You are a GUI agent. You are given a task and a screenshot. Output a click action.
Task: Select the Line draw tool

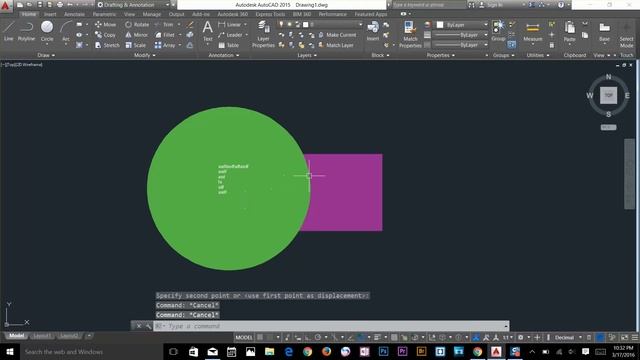9,31
